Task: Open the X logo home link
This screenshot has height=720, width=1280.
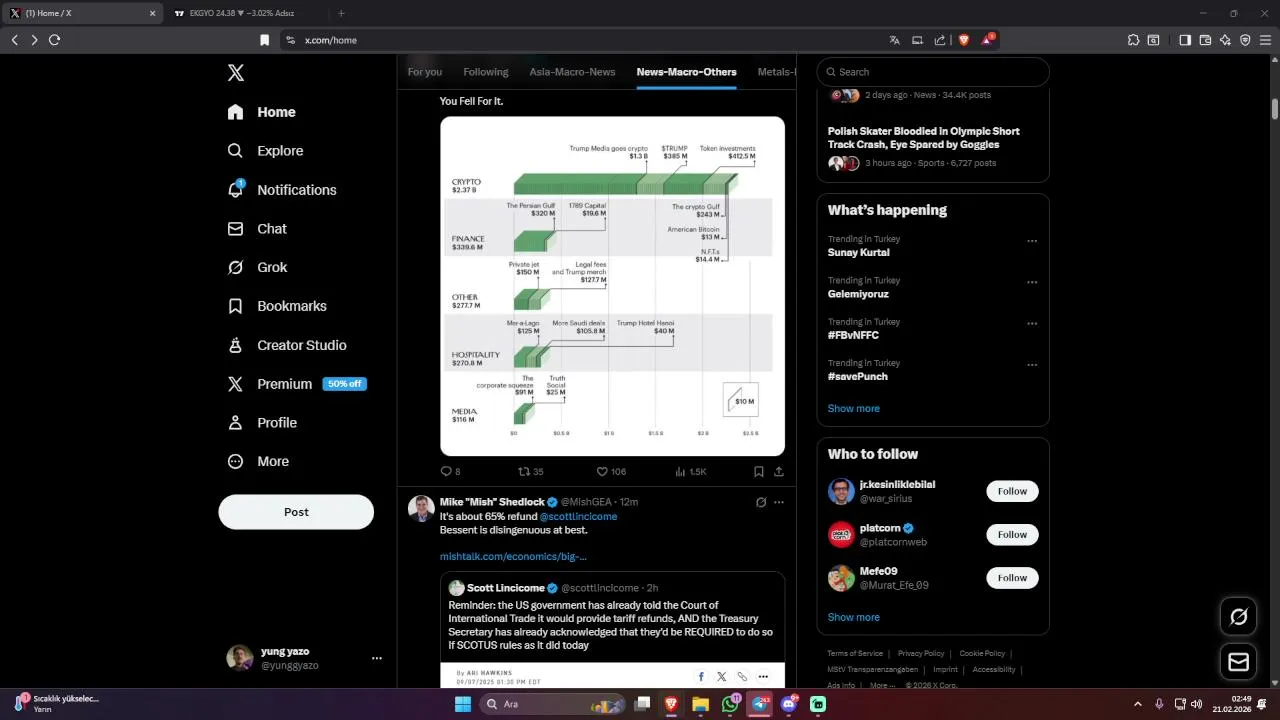Action: click(x=235, y=72)
